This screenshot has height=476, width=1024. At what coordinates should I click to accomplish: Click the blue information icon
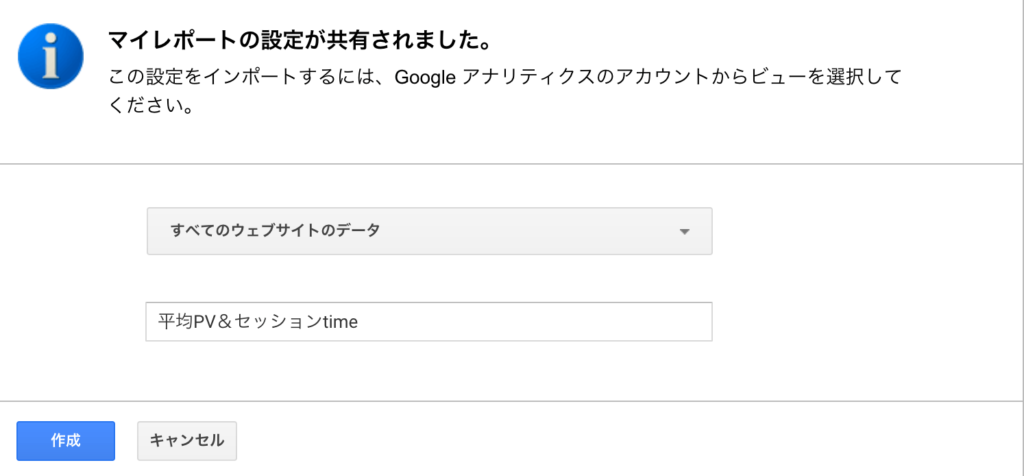click(51, 56)
